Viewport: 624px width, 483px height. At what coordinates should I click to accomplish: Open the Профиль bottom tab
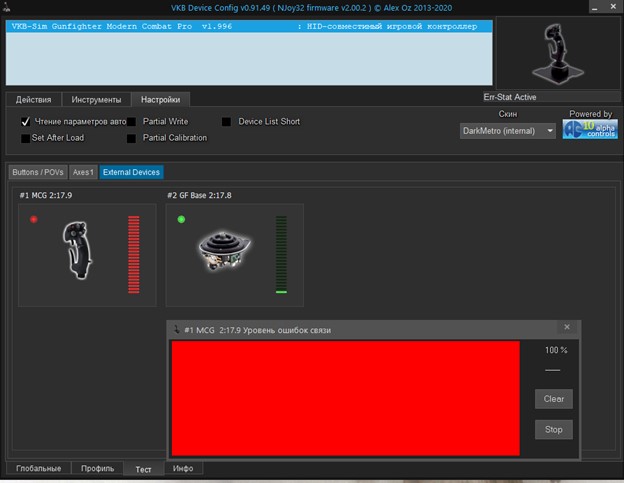pos(98,468)
